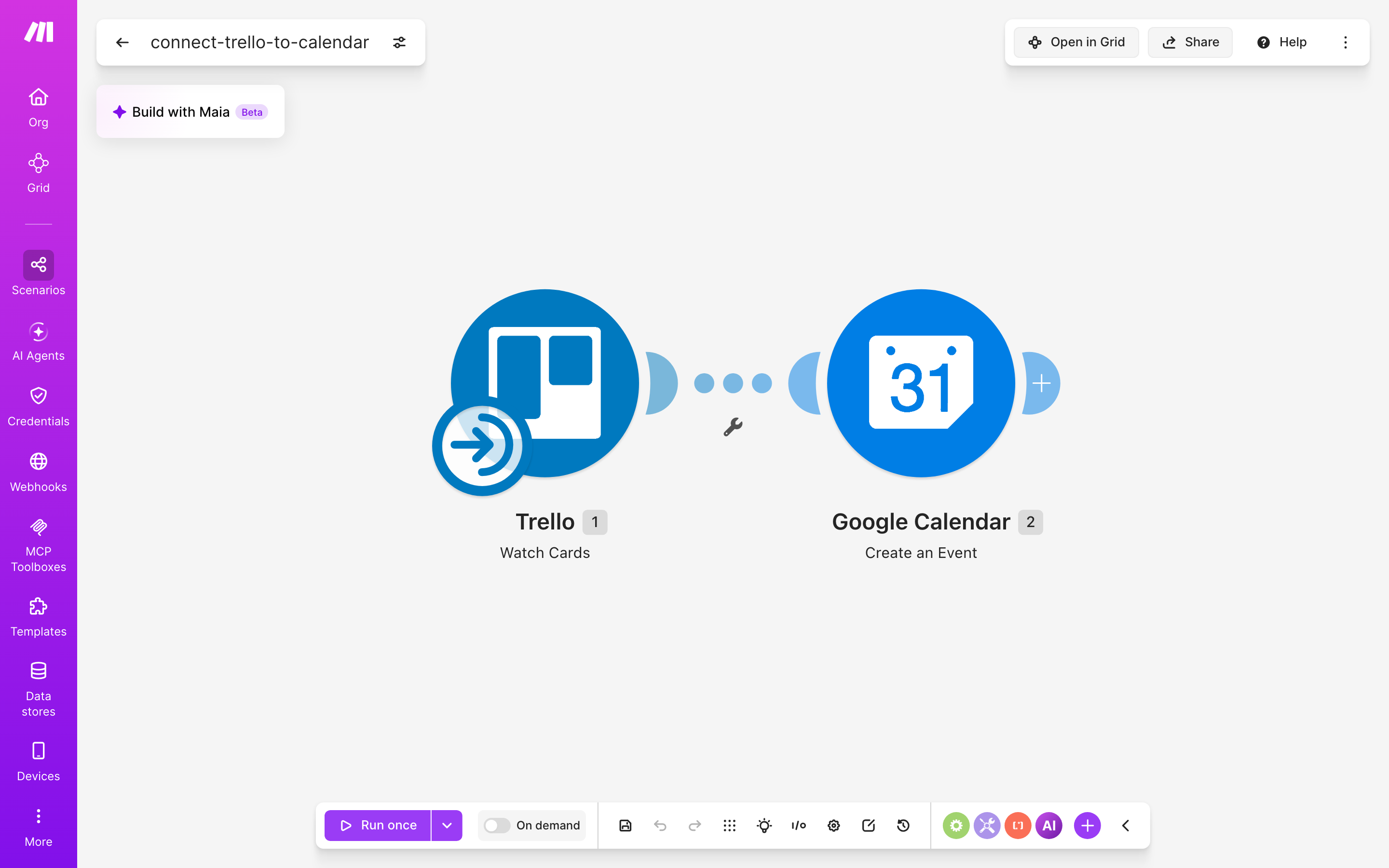Open Data stores in the sidebar
The width and height of the screenshot is (1389, 868).
click(39, 689)
